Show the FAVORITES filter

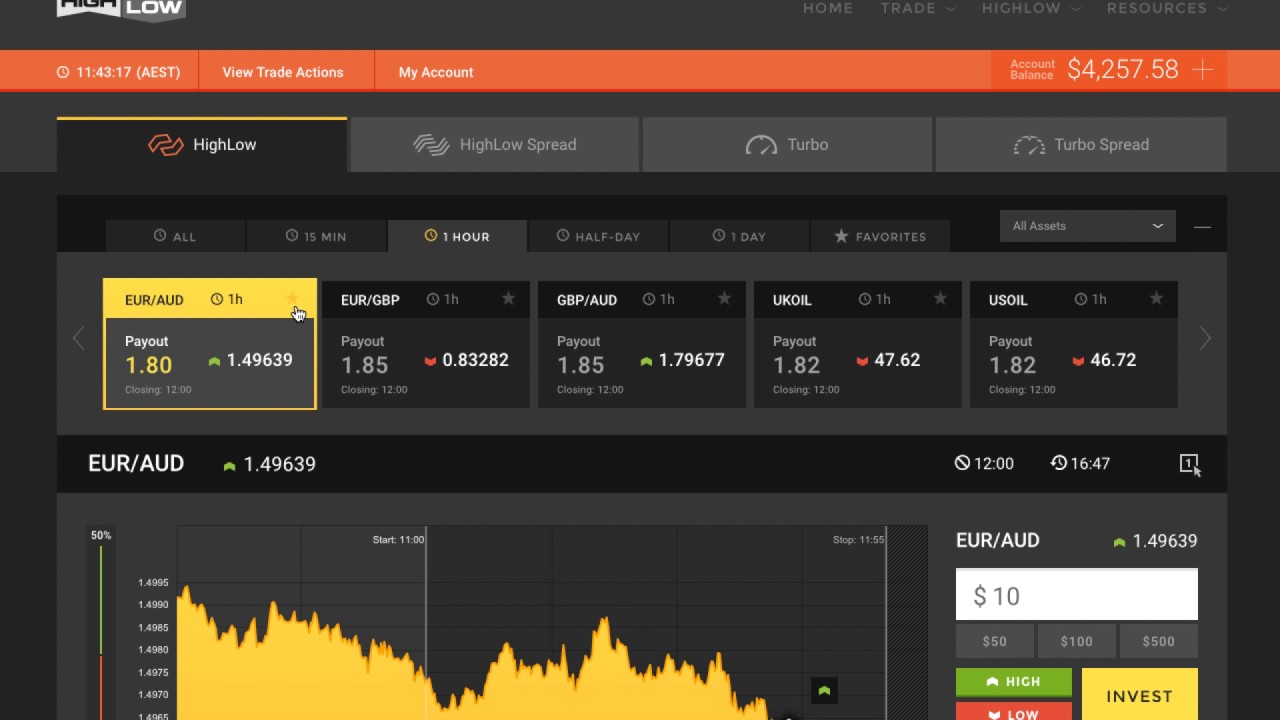[880, 236]
